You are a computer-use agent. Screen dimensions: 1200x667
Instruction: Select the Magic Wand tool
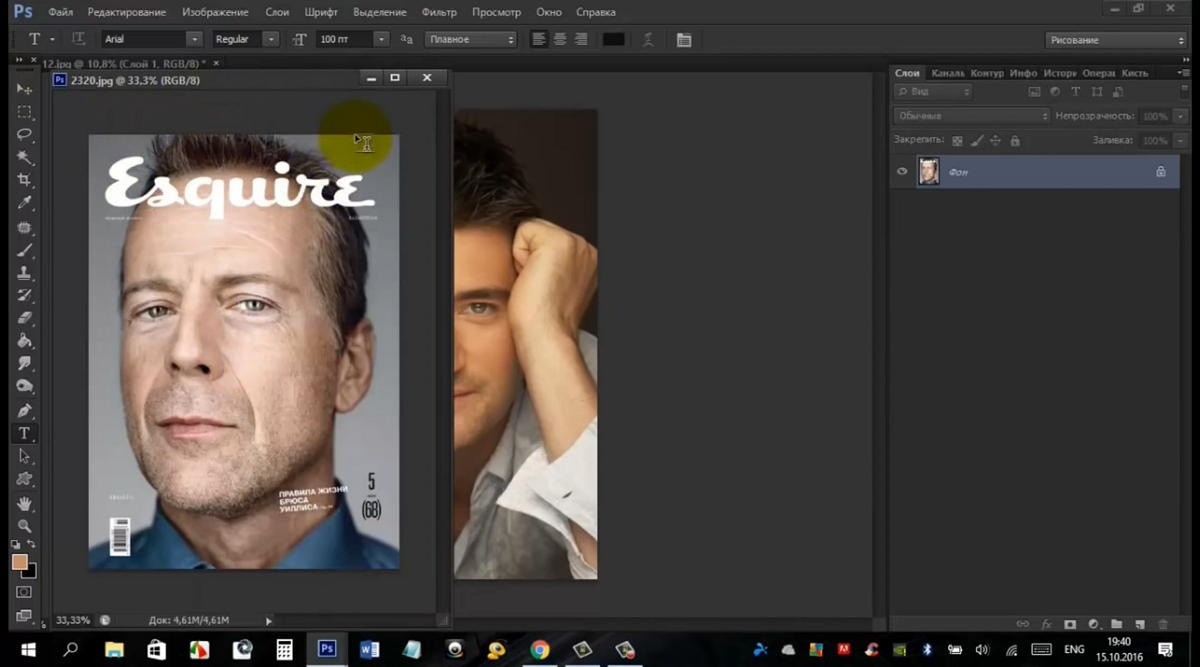tap(25, 157)
